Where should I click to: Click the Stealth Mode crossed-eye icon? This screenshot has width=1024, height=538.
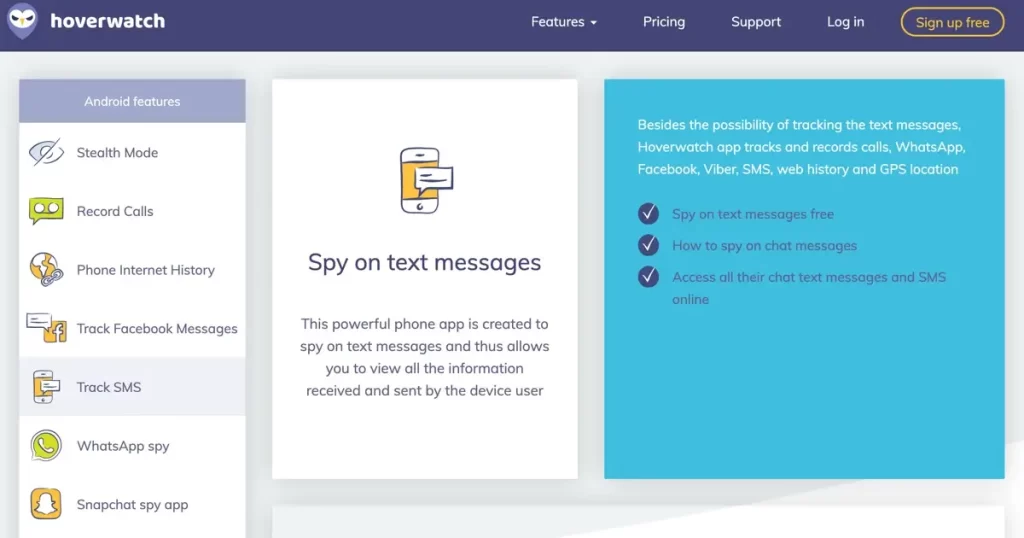click(46, 152)
